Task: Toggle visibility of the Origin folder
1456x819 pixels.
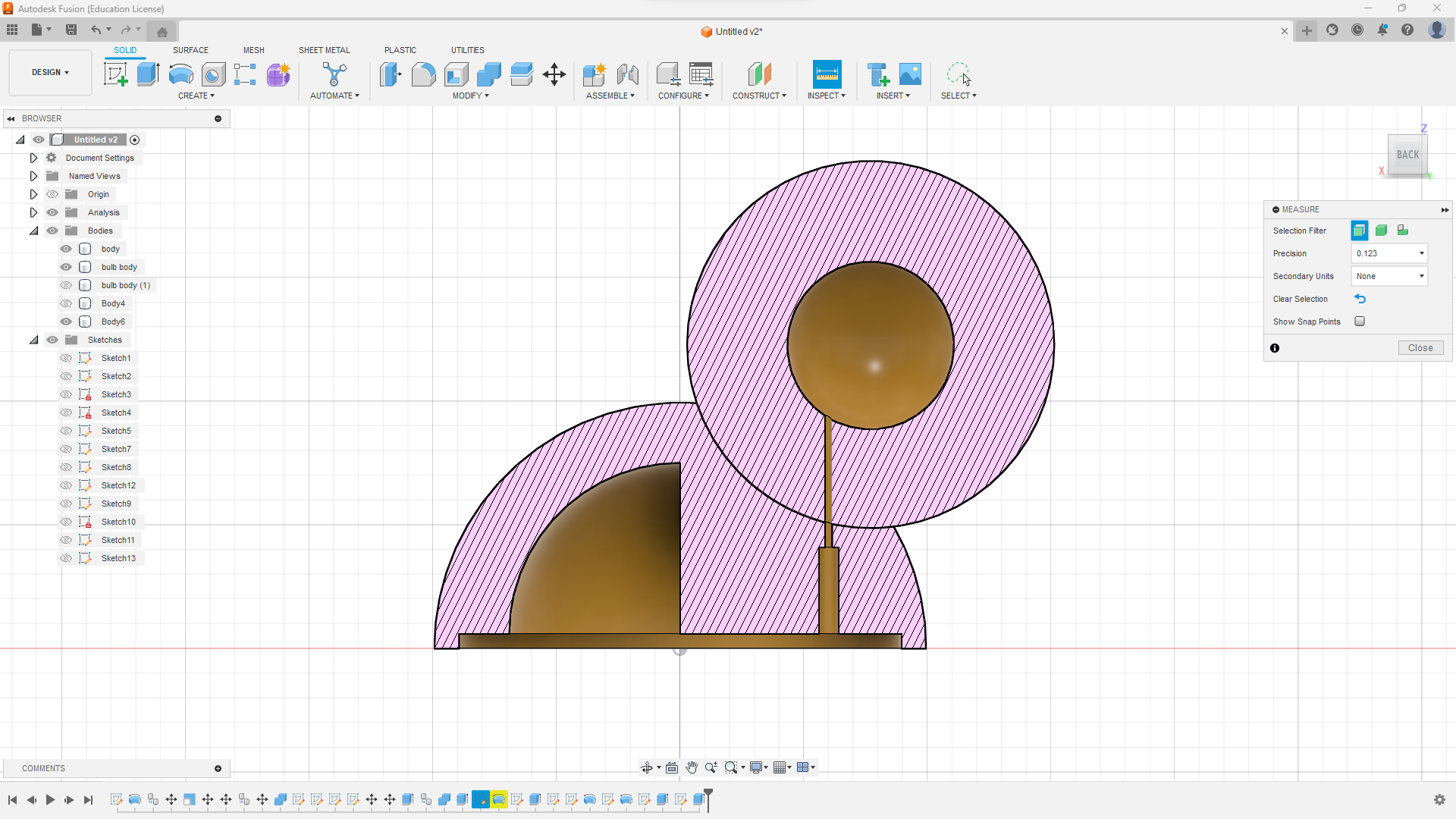Action: coord(52,194)
